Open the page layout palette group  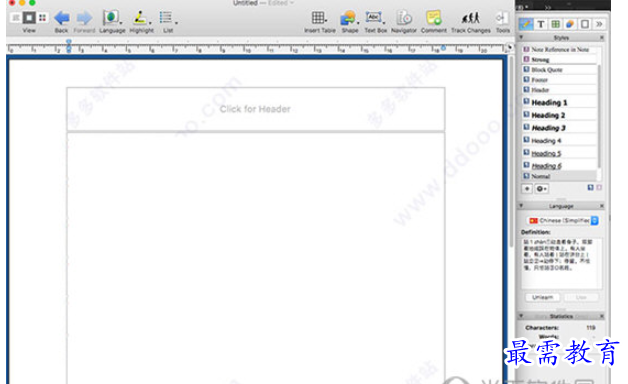tap(585, 24)
